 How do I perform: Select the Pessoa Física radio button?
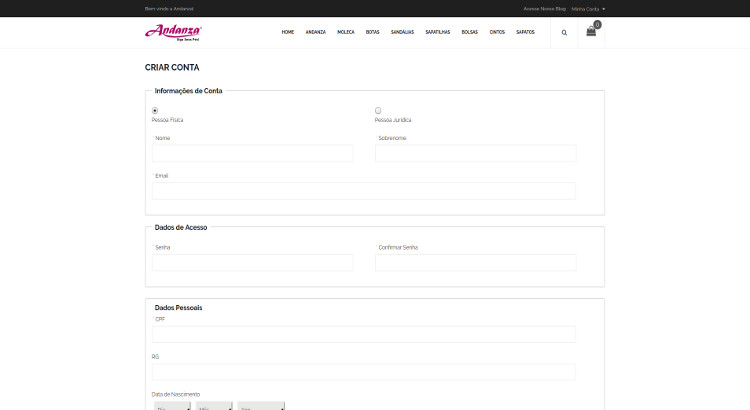click(x=155, y=111)
